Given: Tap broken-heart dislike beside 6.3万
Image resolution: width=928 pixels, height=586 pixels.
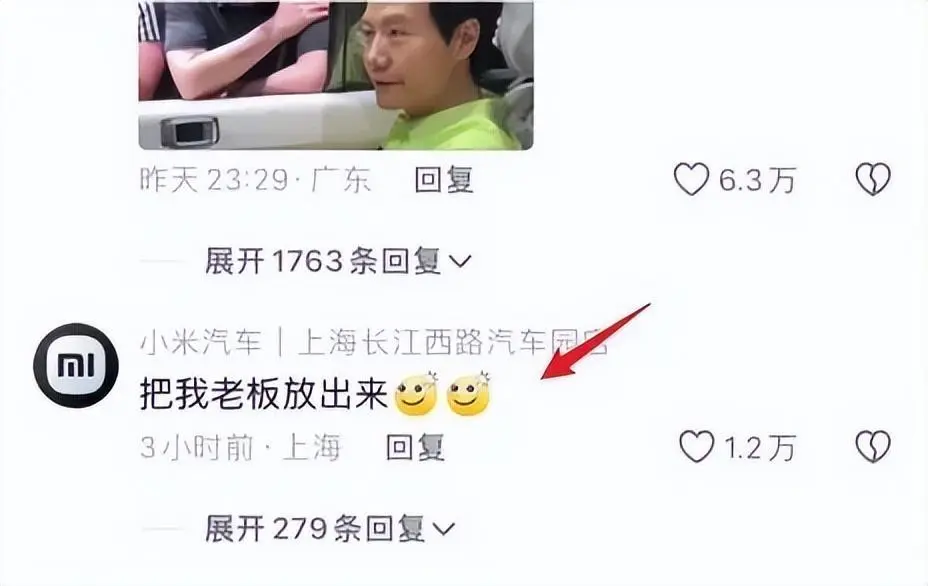Looking at the screenshot, I should (873, 179).
